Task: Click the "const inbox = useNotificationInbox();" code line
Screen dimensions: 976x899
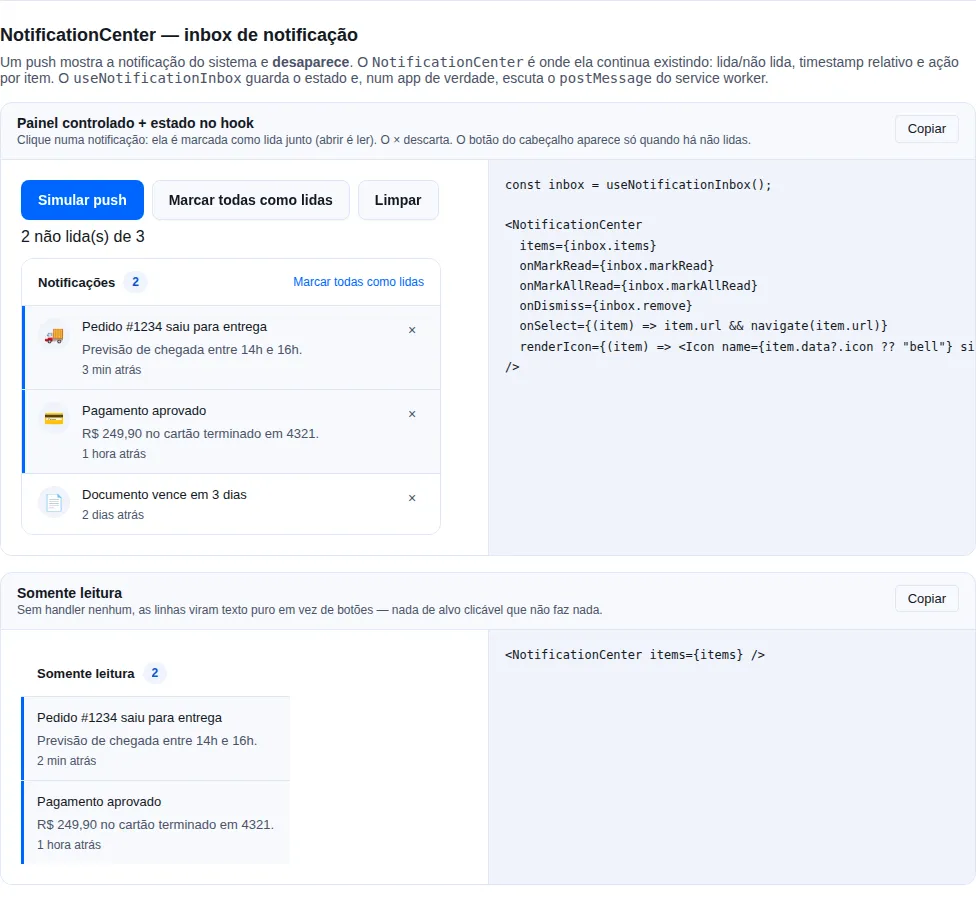Action: click(x=638, y=185)
